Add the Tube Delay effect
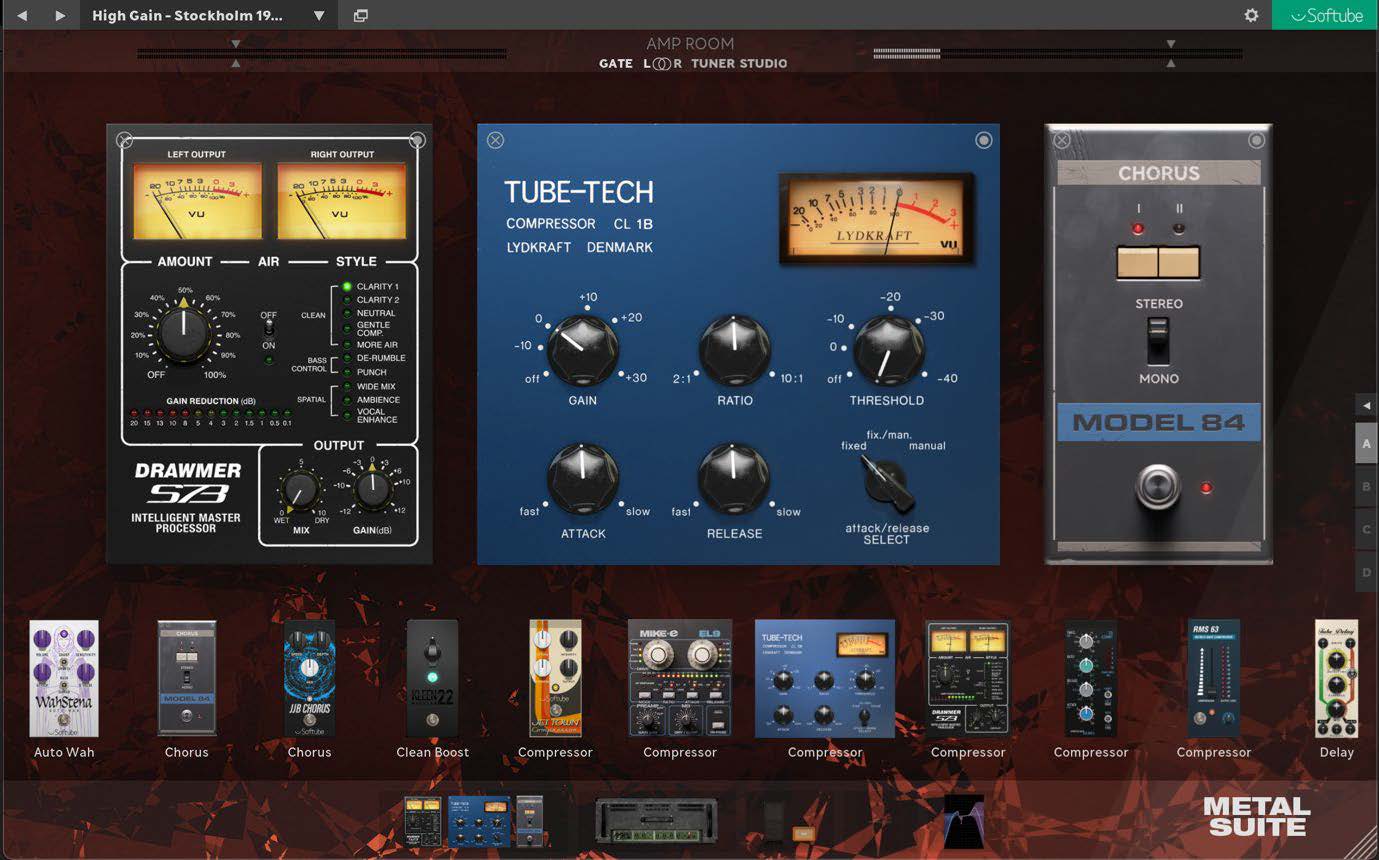Viewport: 1379px width, 860px height. coord(1336,678)
